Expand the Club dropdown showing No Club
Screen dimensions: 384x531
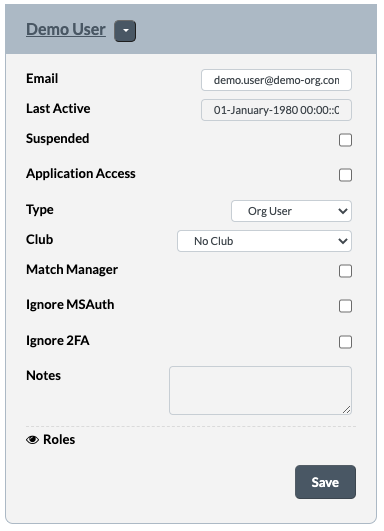[x=264, y=241]
